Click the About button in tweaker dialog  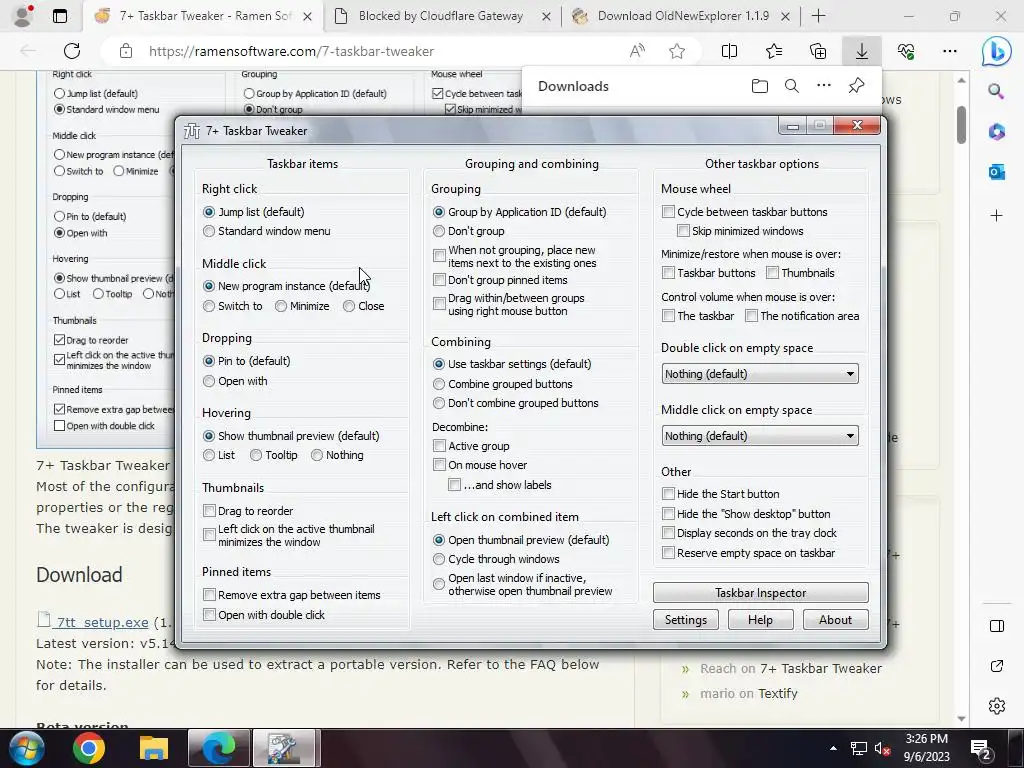(x=835, y=620)
